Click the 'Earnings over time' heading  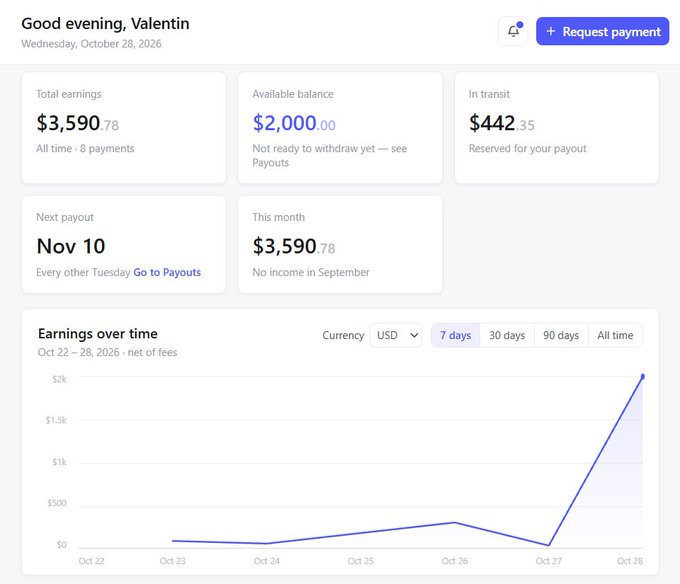pos(98,334)
